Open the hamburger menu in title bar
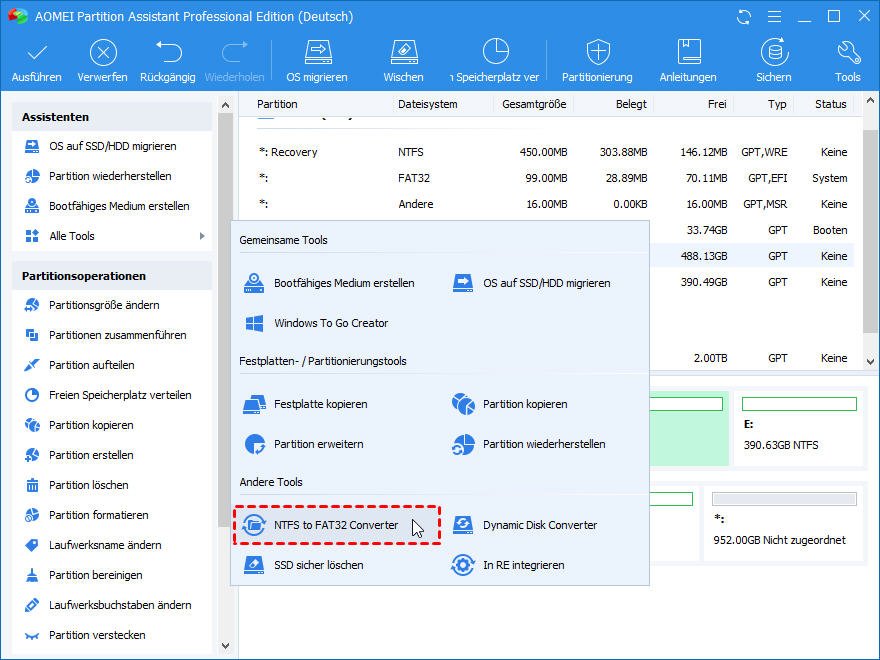The width and height of the screenshot is (880, 660). coord(774,17)
